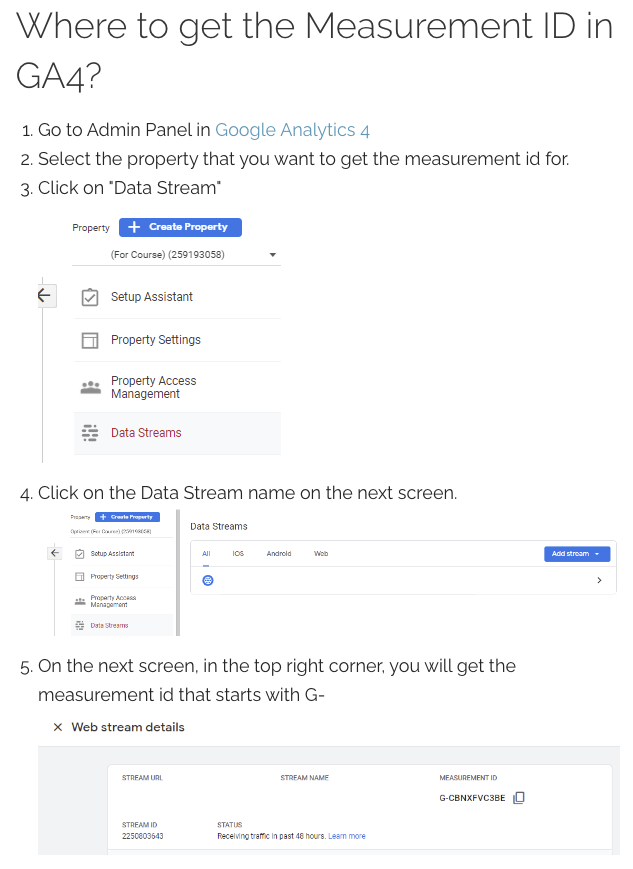The image size is (633, 869).
Task: Click the Data Streams icon in large menu
Action: 90,433
